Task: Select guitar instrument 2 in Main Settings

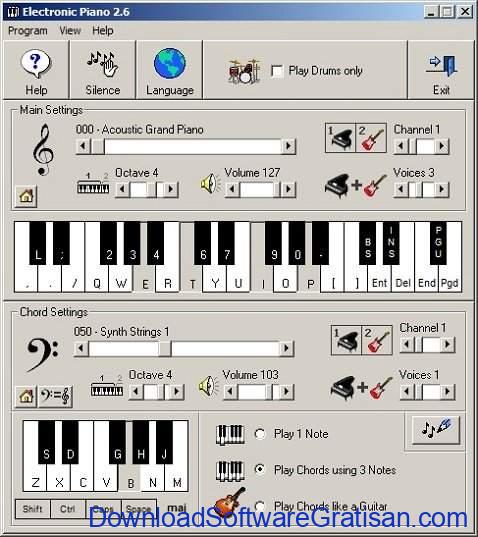Action: pos(371,138)
